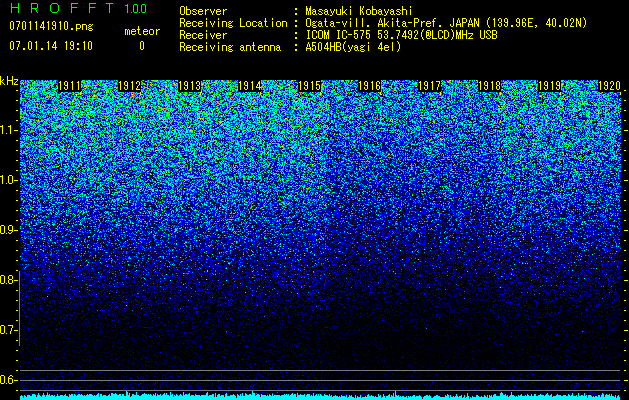Image resolution: width=629 pixels, height=400 pixels.
Task: Click the 1914 time marker
Action: [x=250, y=86]
